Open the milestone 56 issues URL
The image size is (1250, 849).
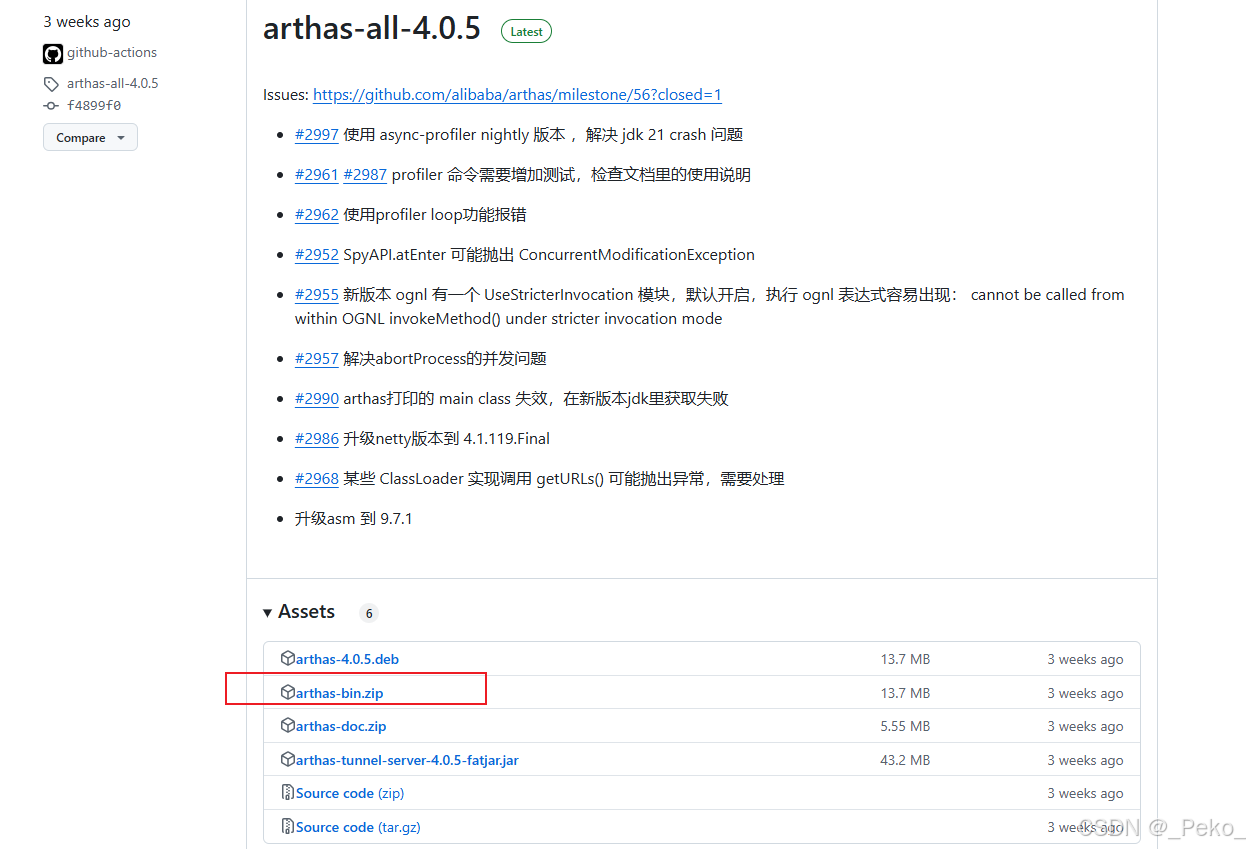pyautogui.click(x=517, y=95)
